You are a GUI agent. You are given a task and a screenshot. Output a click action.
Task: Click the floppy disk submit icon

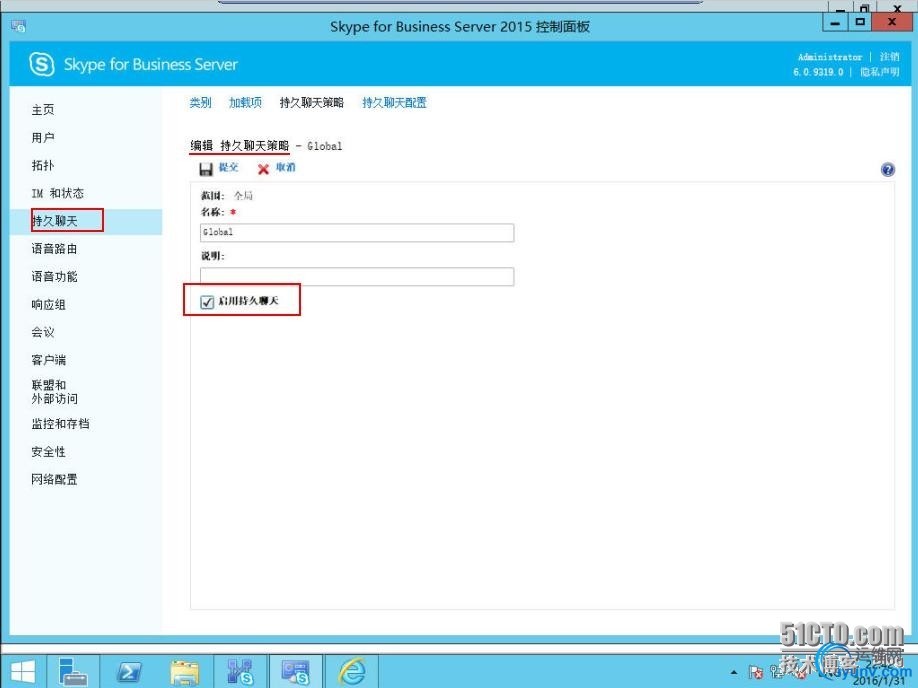tap(206, 169)
